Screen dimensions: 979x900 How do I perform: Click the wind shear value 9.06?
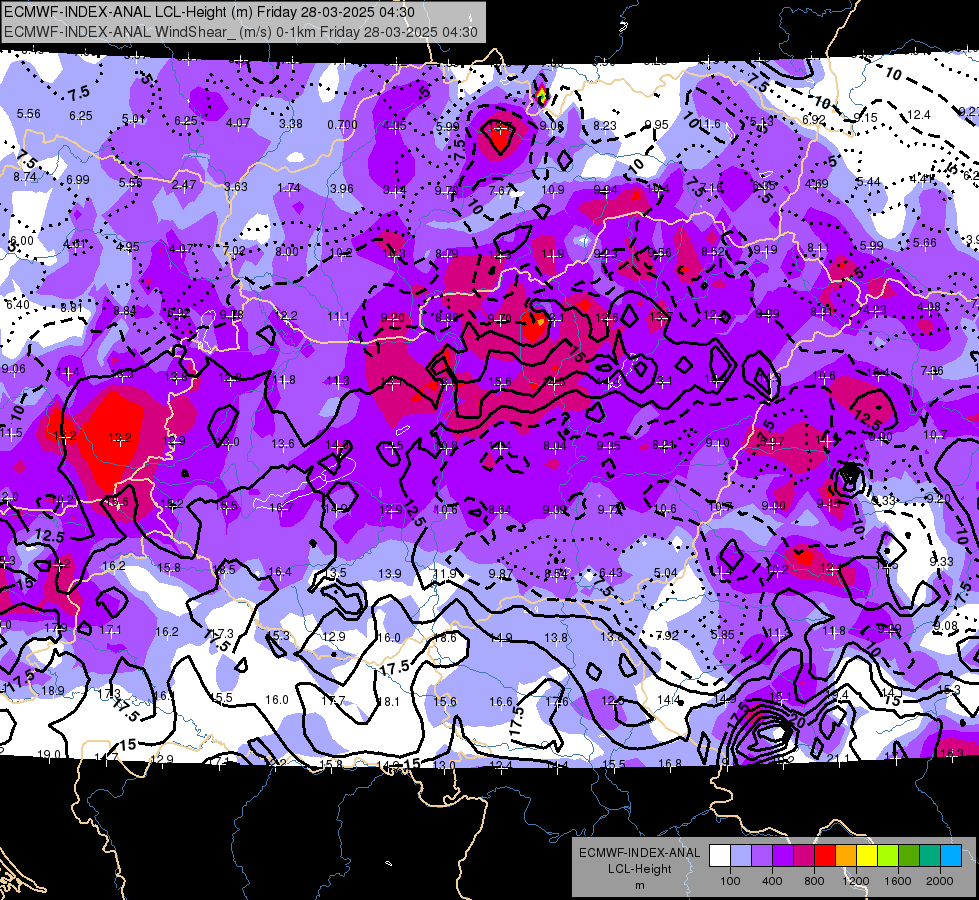(14, 368)
